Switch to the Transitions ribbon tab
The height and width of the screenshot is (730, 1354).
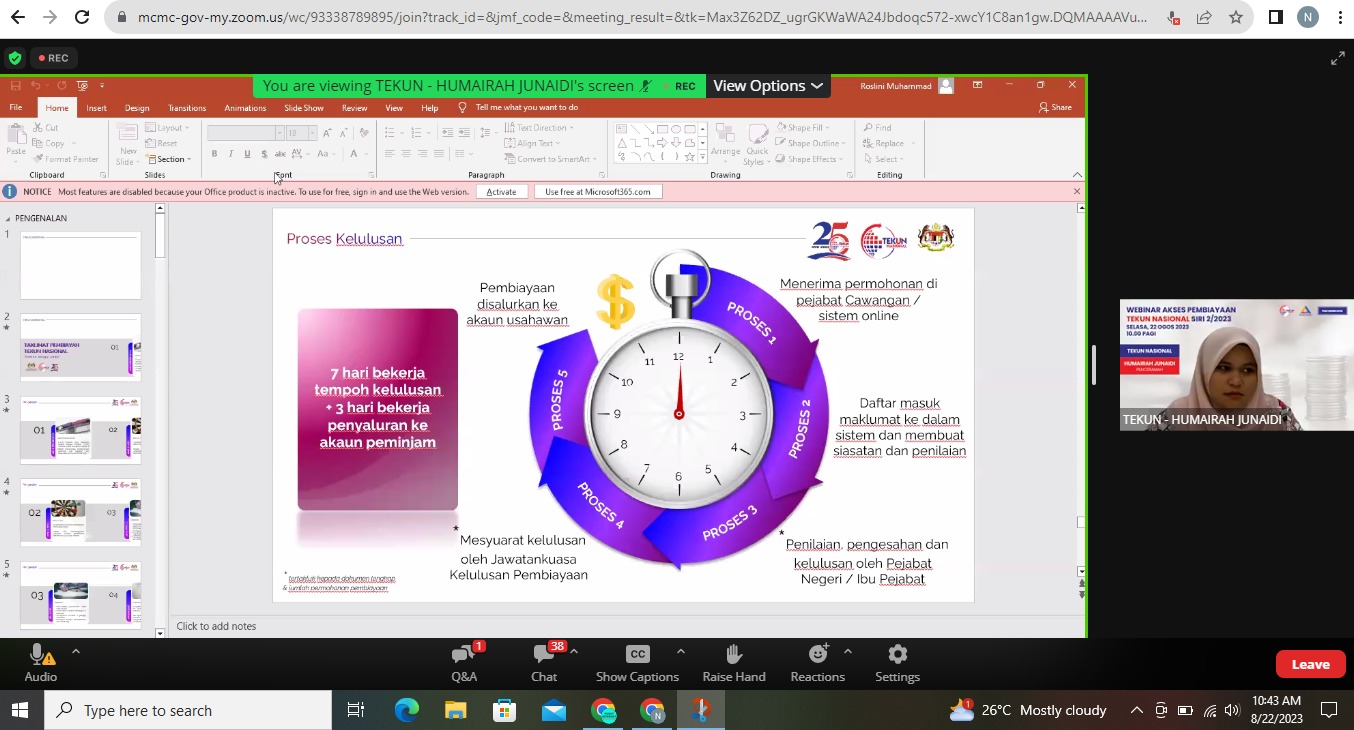click(x=187, y=108)
